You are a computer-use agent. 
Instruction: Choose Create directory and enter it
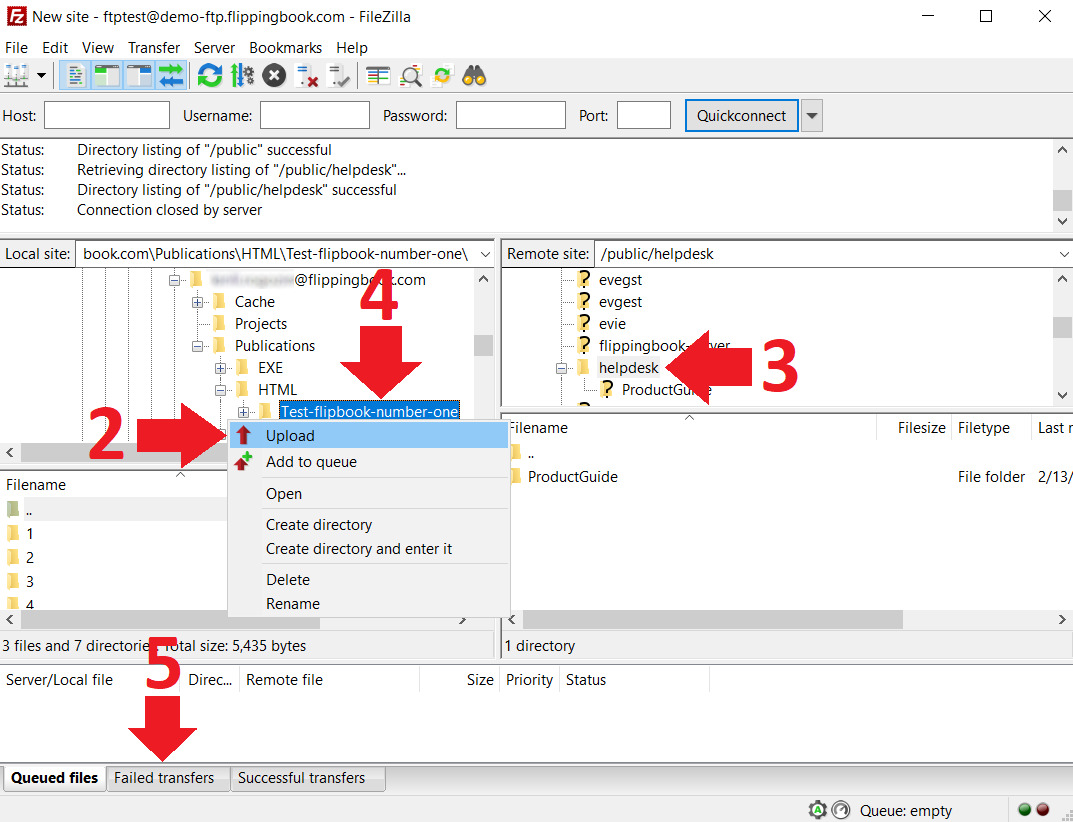(x=369, y=549)
